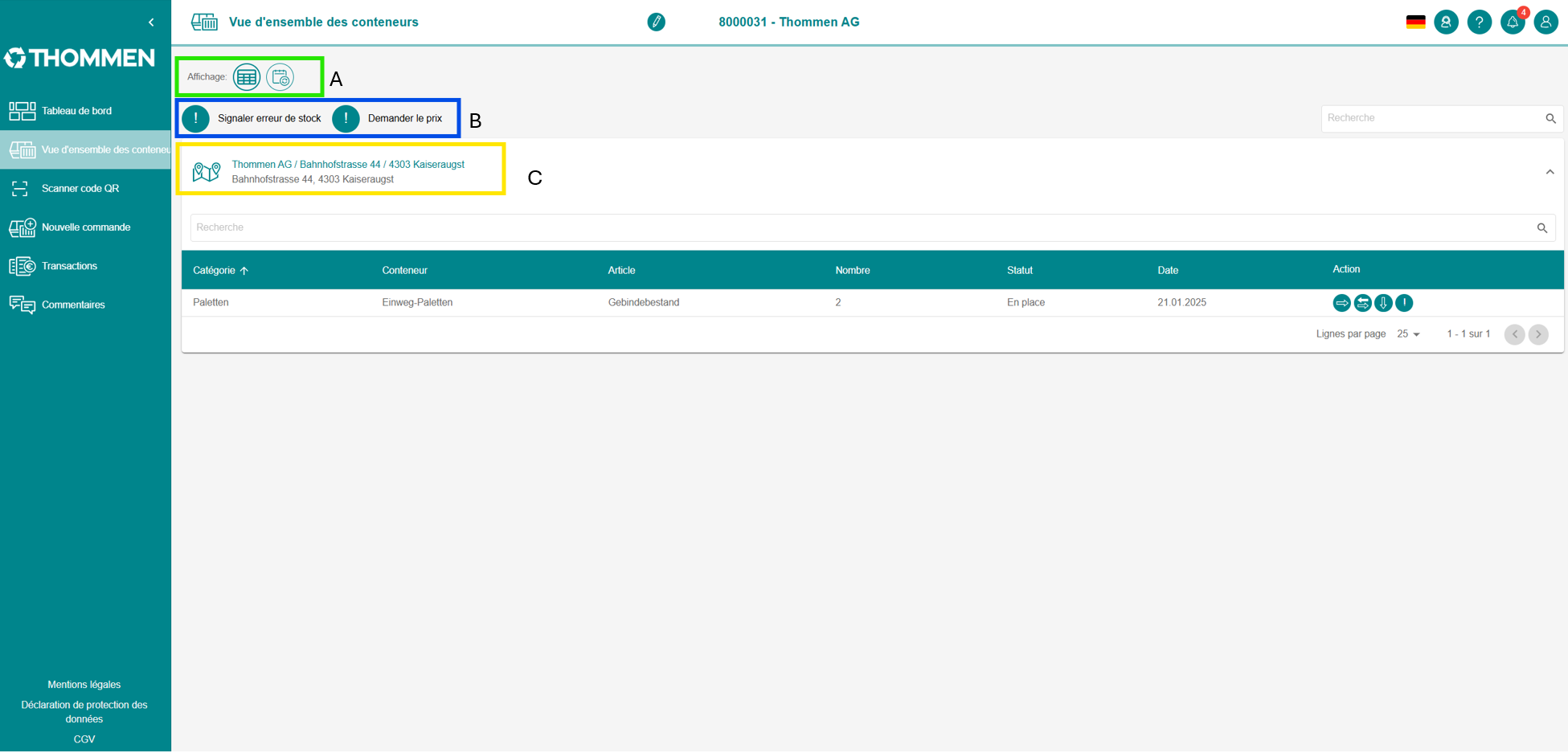
Task: Go to the previous table page
Action: 1514,334
